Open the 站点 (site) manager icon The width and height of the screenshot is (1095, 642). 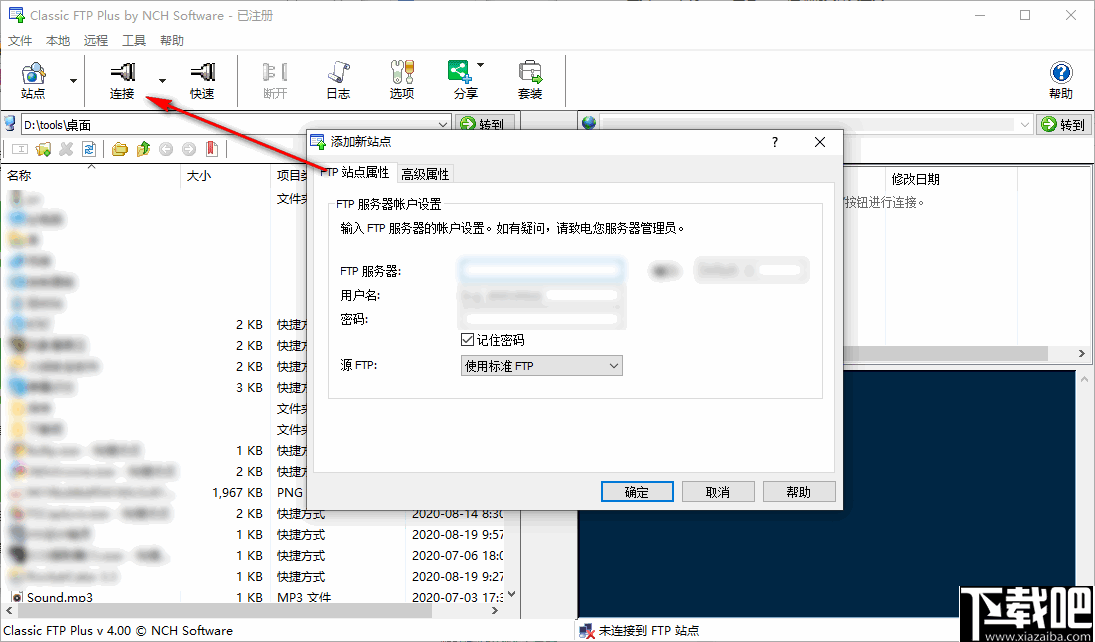[x=33, y=78]
